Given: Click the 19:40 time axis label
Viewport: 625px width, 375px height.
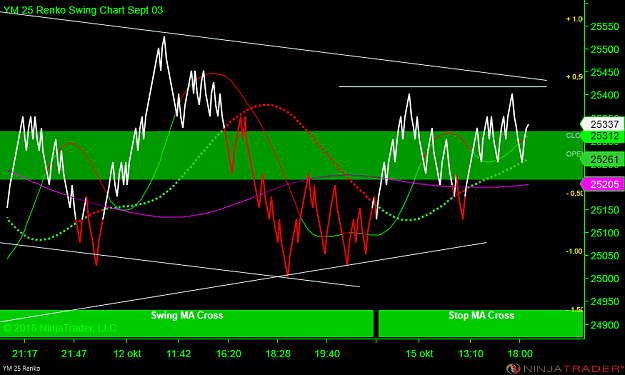Looking at the screenshot, I should [x=327, y=353].
